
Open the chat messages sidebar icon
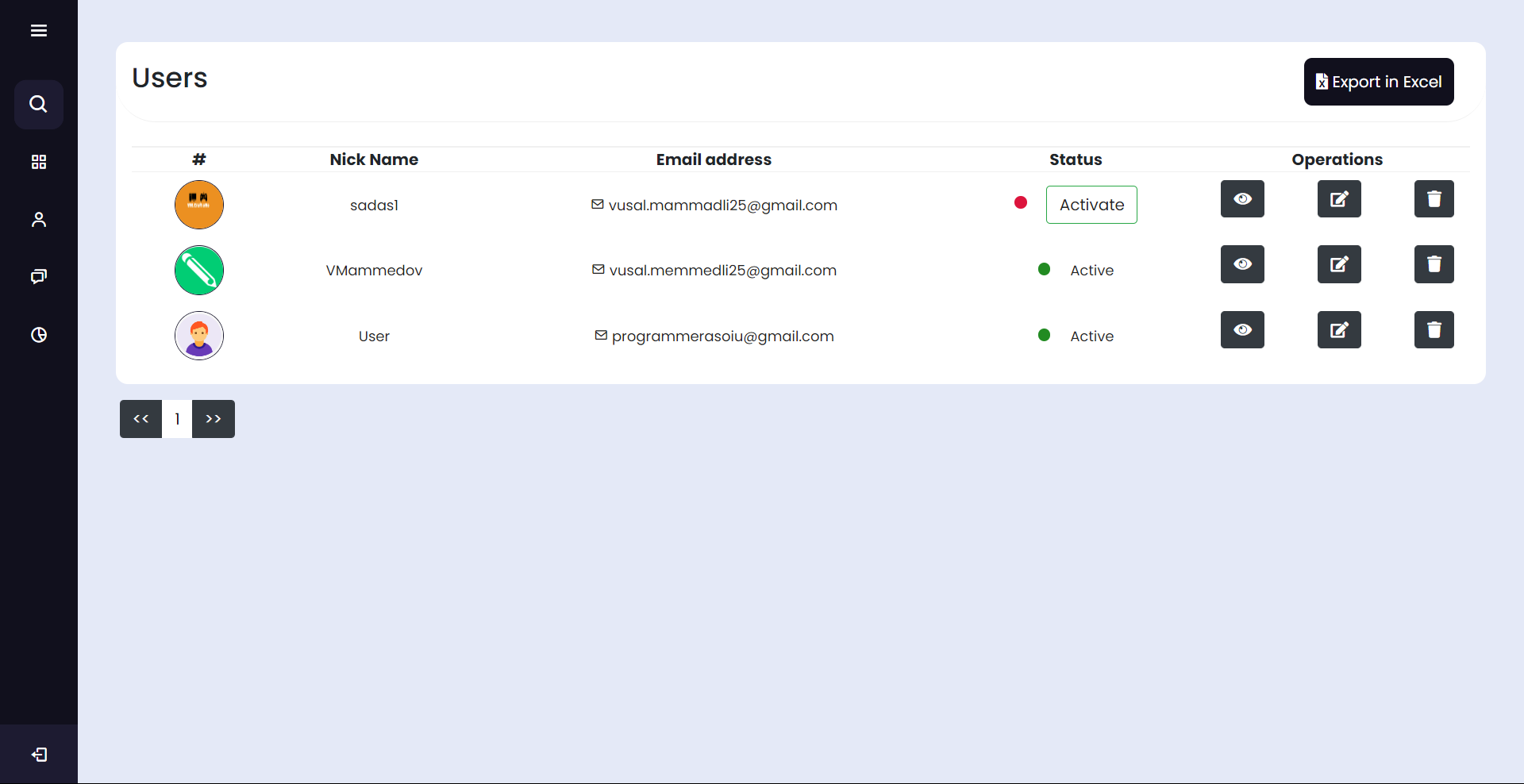coord(38,277)
